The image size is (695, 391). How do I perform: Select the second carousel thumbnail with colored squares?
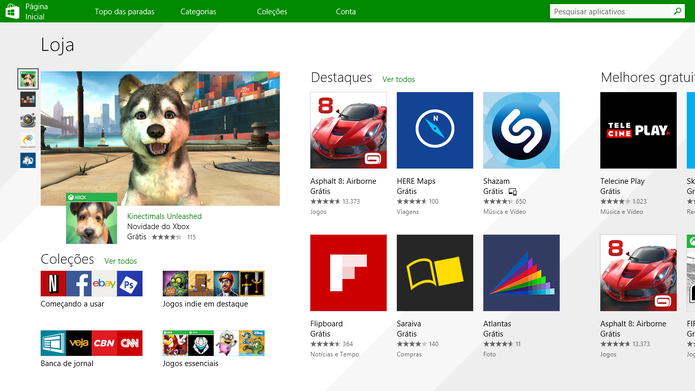(28, 99)
